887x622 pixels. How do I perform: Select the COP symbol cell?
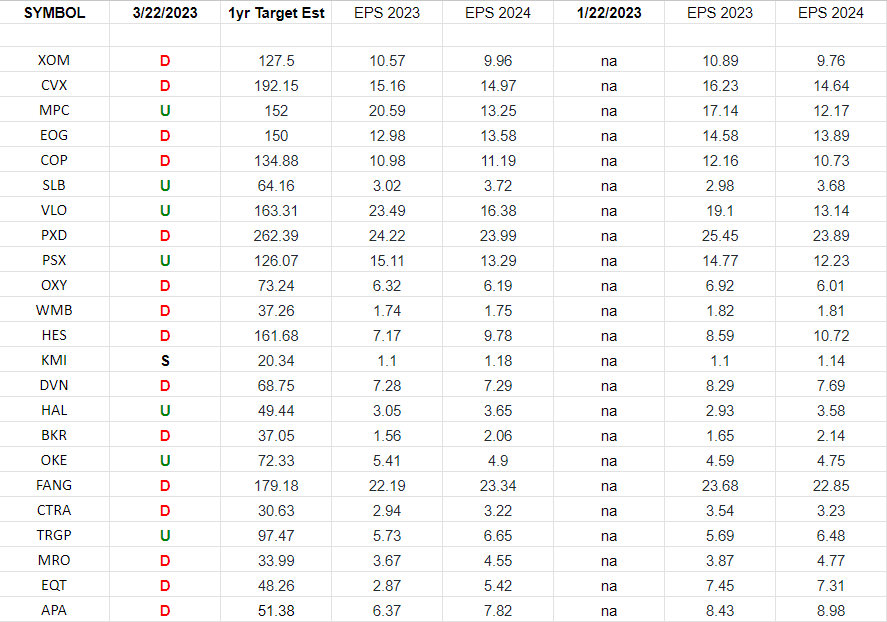point(54,161)
